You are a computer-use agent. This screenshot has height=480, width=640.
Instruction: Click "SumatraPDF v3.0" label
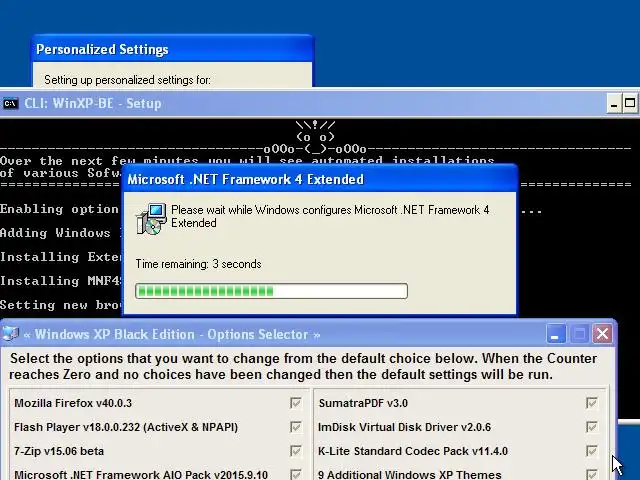coord(363,403)
